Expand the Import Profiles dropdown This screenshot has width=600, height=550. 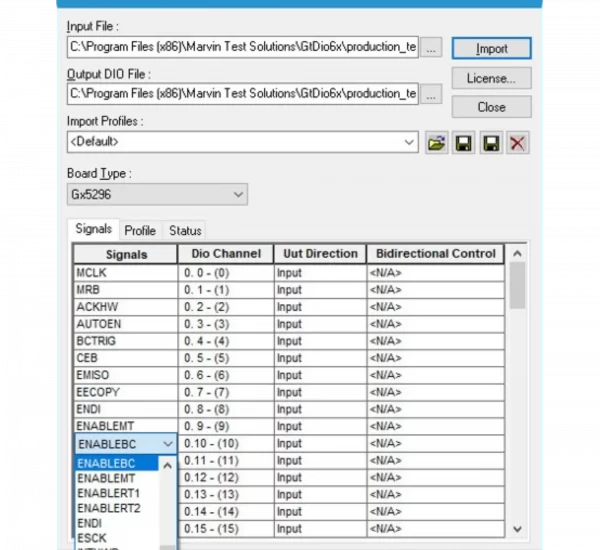click(410, 143)
